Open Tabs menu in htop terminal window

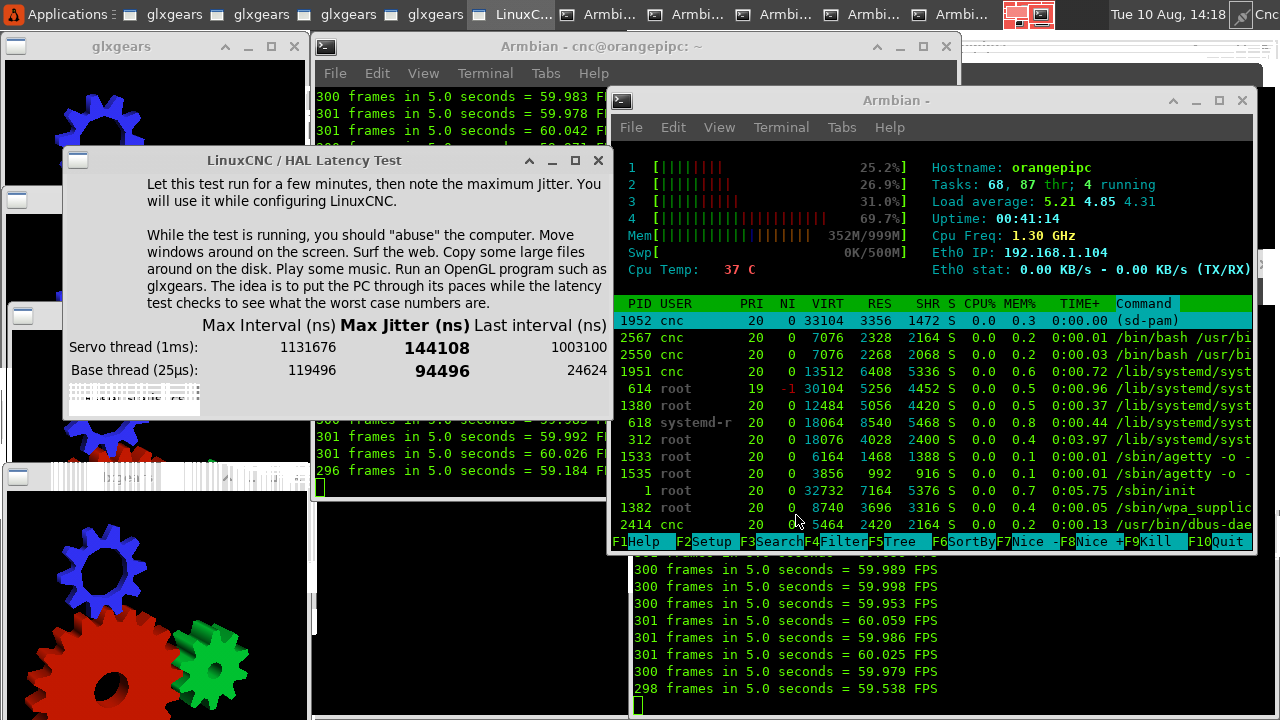[842, 127]
